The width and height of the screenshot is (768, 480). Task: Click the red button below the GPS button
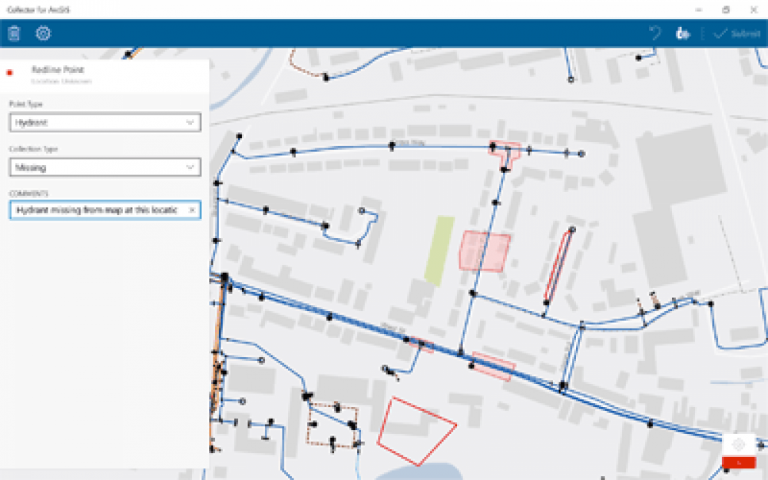pyautogui.click(x=739, y=462)
